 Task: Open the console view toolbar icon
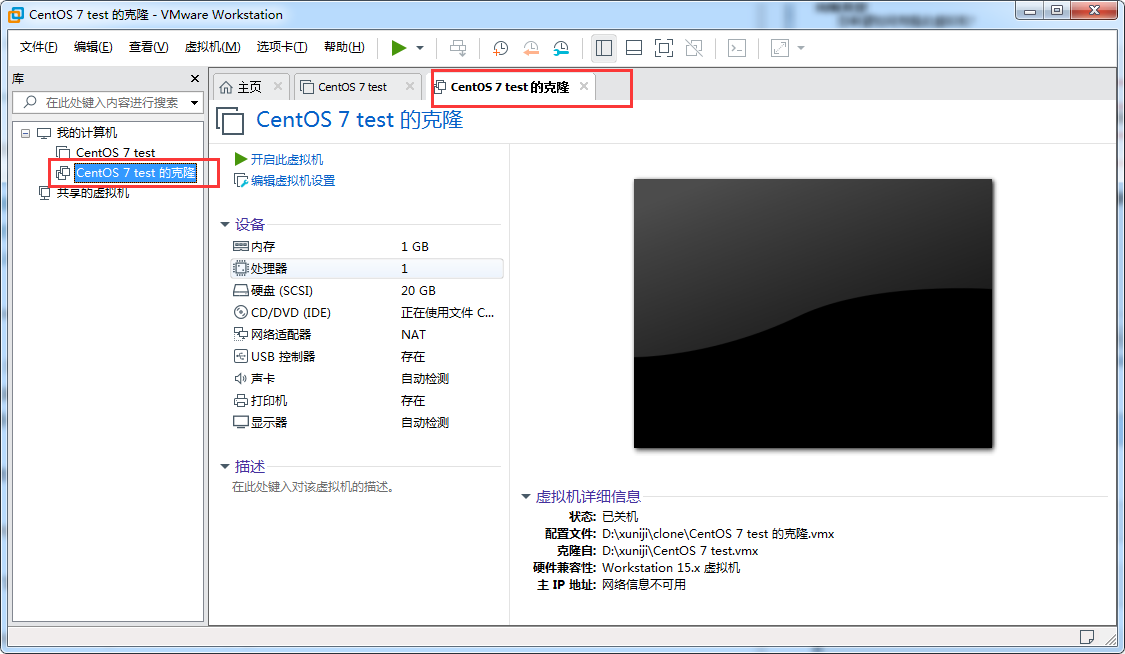737,48
